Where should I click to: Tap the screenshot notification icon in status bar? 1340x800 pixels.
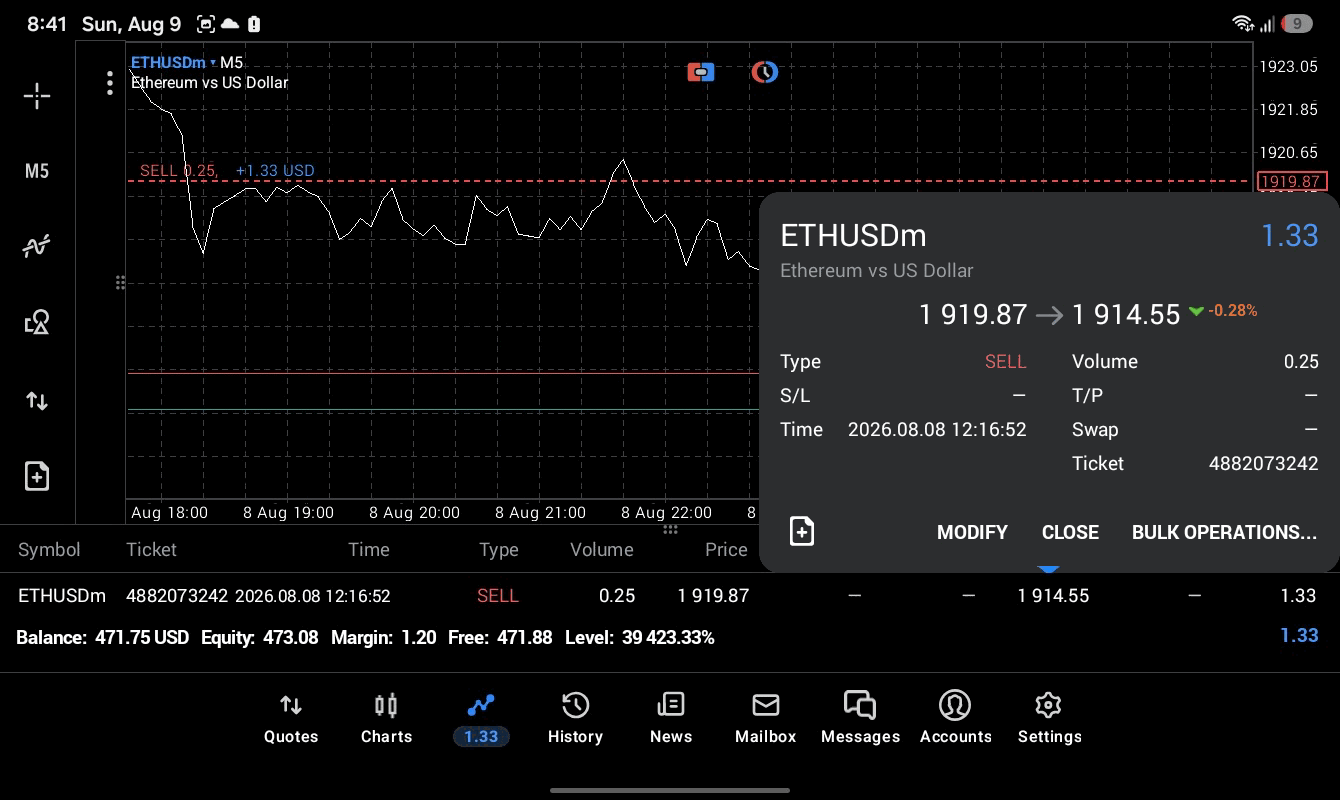click(x=205, y=23)
